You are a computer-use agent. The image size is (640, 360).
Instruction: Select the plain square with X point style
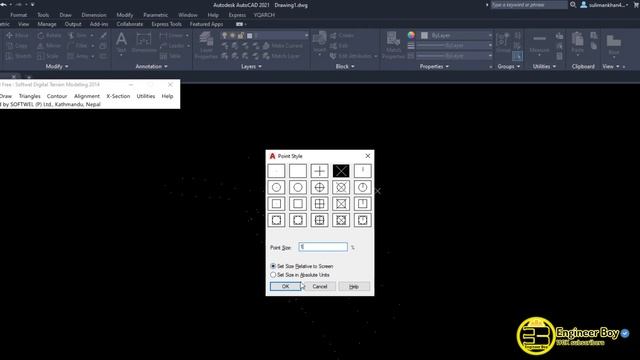(x=341, y=204)
